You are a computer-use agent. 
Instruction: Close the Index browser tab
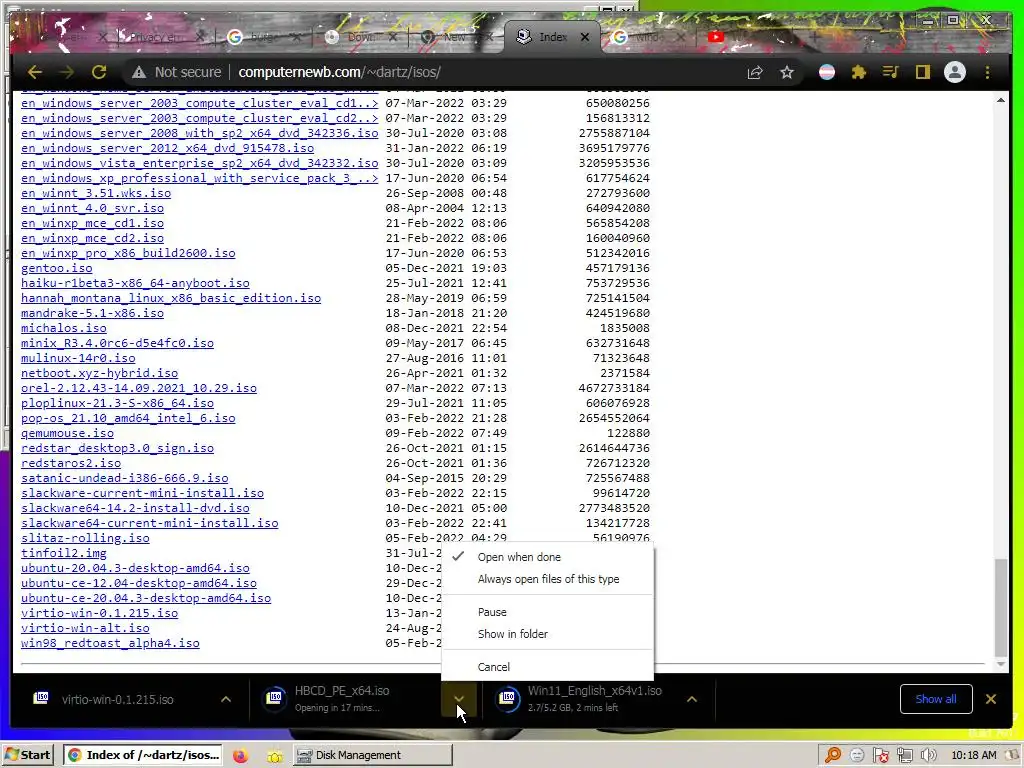tap(584, 37)
